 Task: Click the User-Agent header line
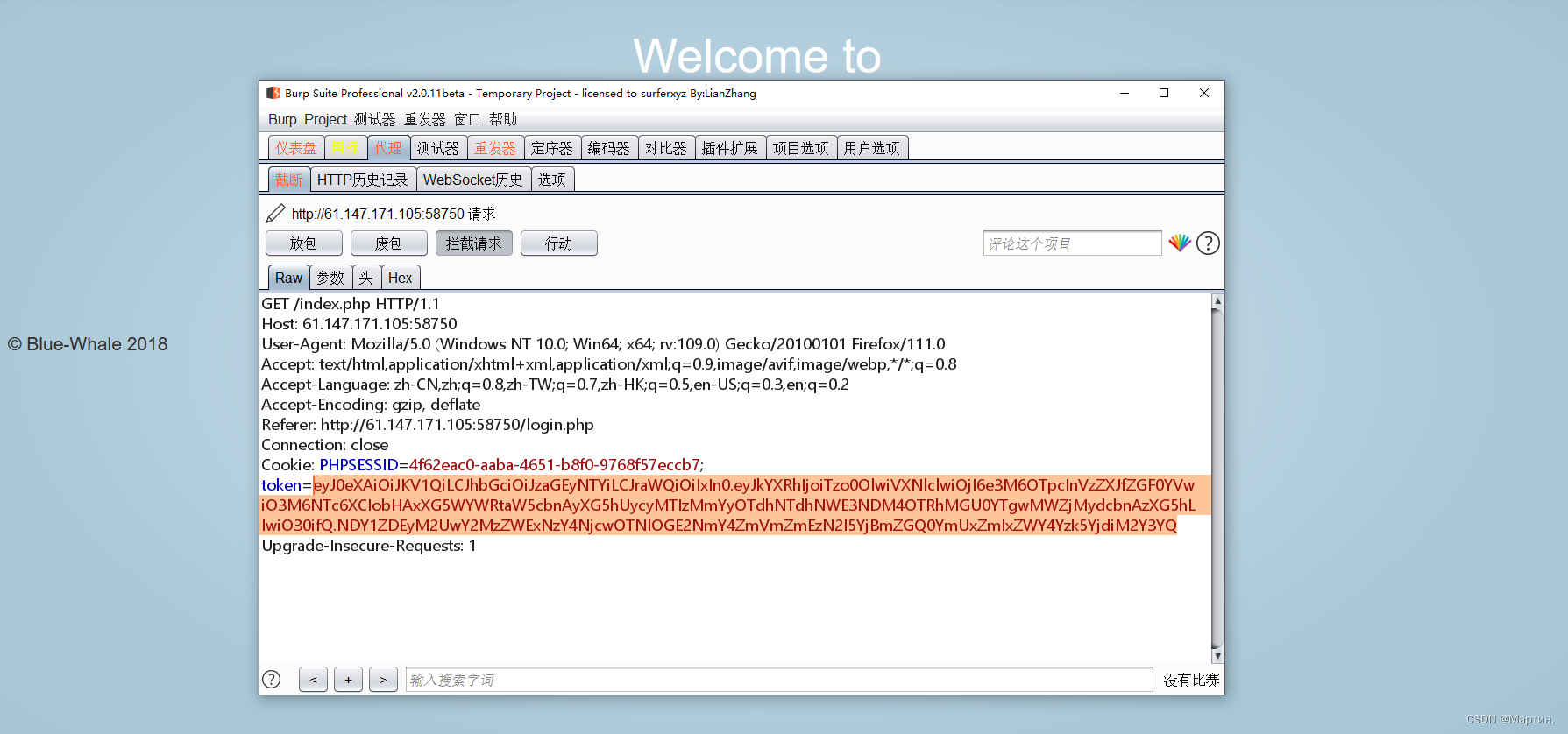coord(603,344)
